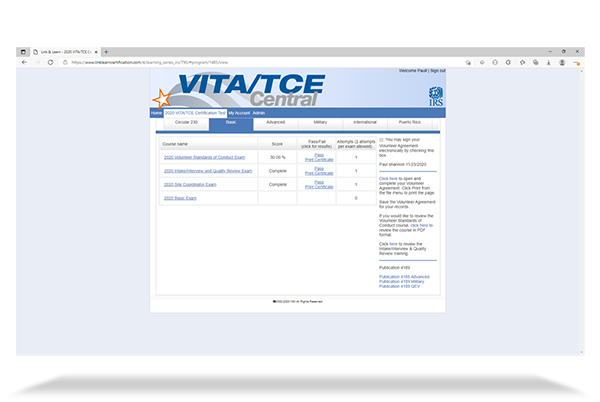This screenshot has height=402, width=600.
Task: Add this page to favorites
Action: (x=468, y=62)
